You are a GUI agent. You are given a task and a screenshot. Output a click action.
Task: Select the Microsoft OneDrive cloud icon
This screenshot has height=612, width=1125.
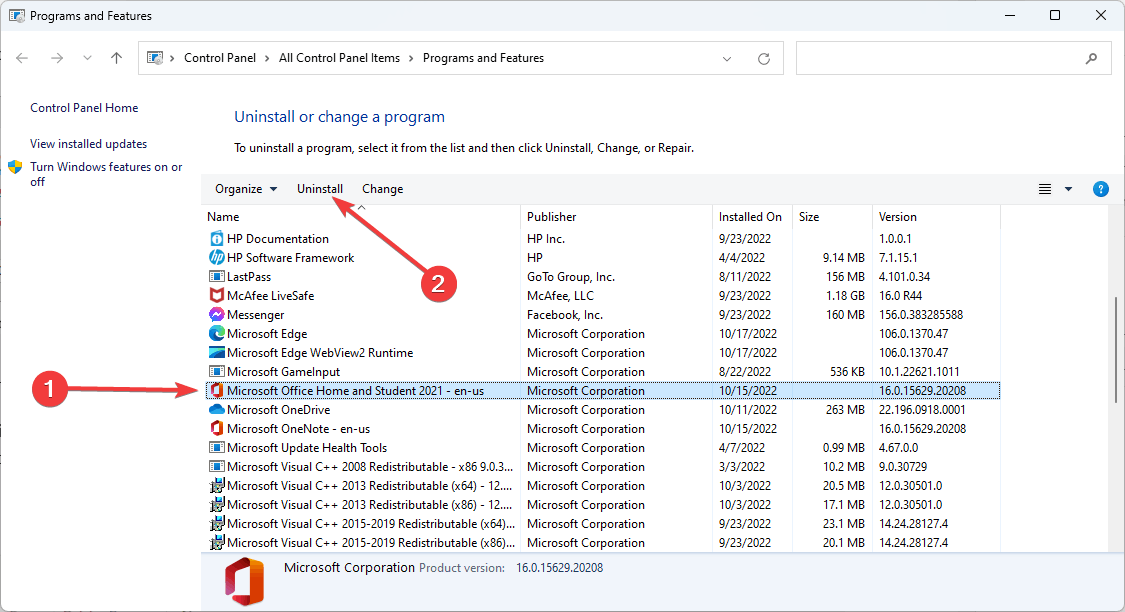(216, 410)
